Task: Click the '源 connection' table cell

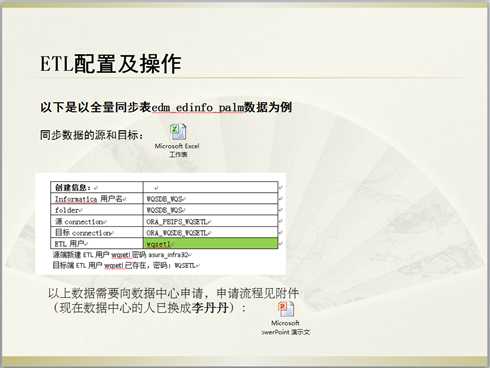Action: [x=97, y=221]
